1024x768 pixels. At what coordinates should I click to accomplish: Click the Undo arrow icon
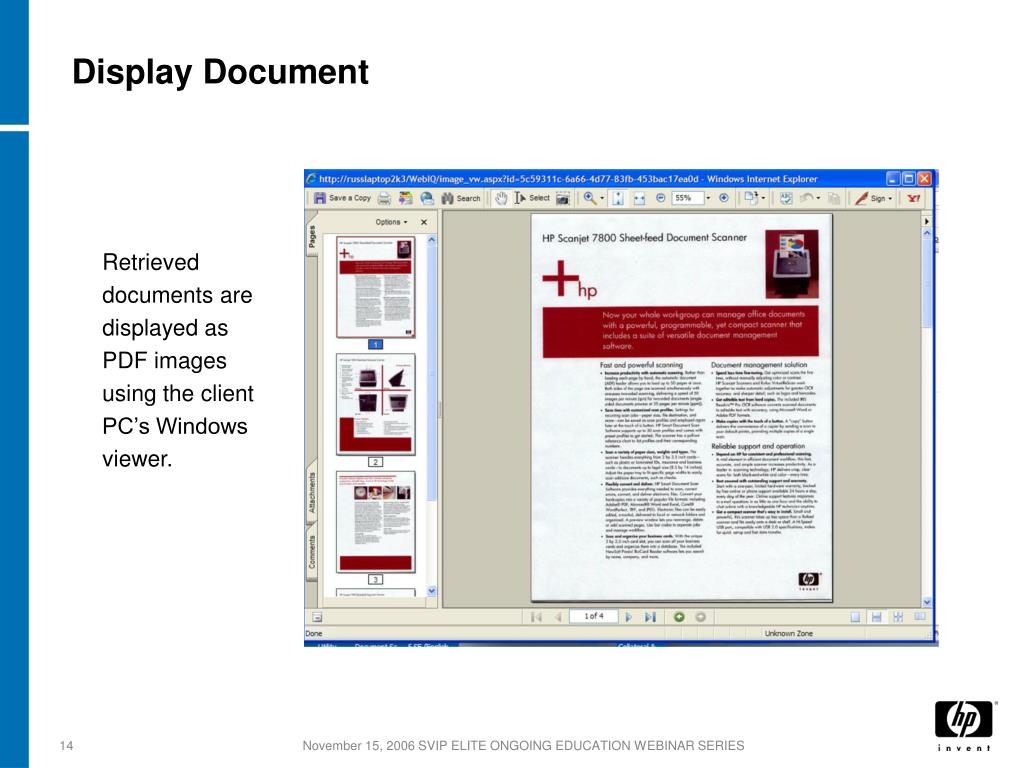click(807, 198)
